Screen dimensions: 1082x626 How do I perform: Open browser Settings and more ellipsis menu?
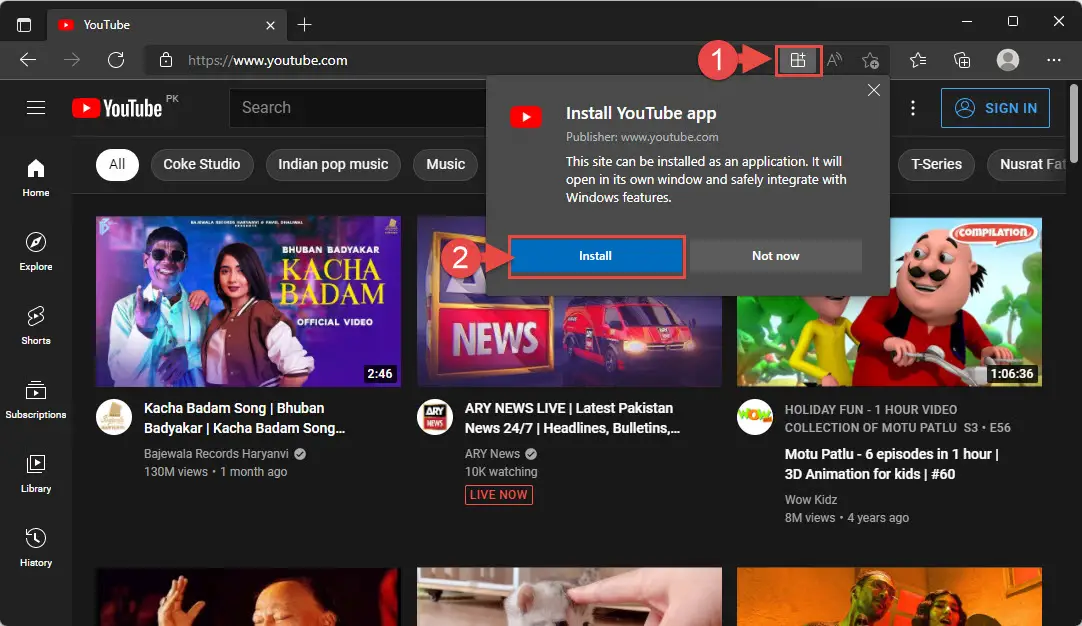coord(1054,60)
